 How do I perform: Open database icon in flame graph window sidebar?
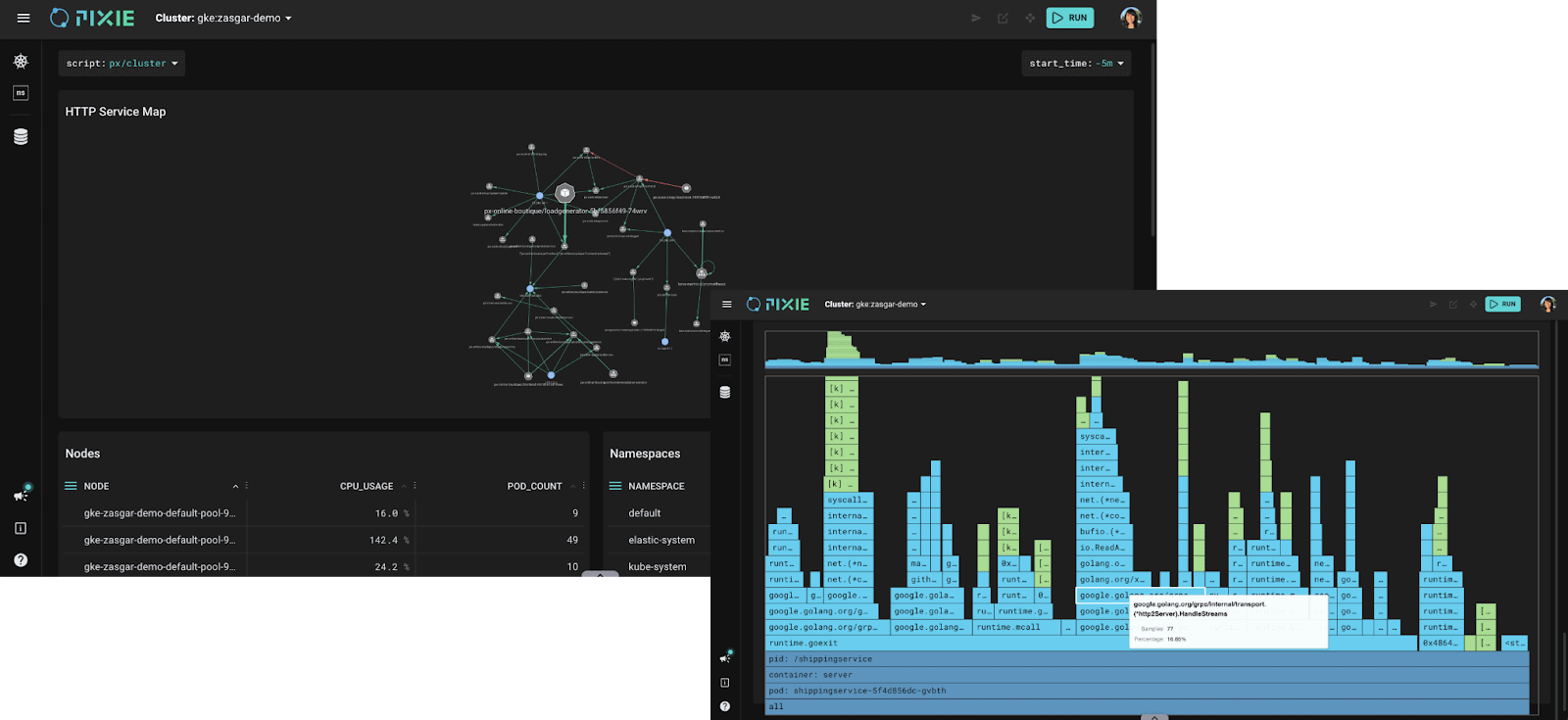click(x=725, y=392)
